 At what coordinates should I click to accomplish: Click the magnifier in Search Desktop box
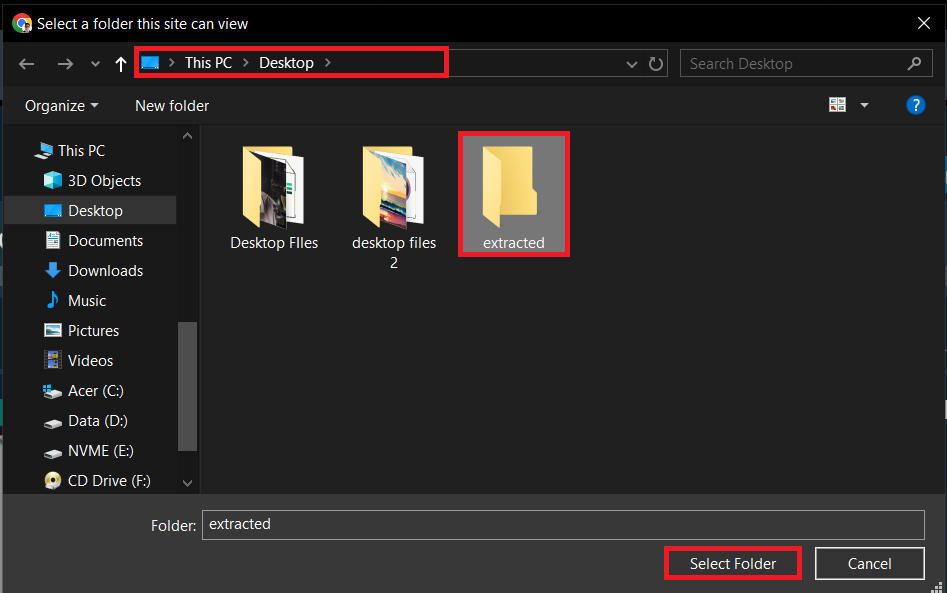pyautogui.click(x=914, y=63)
